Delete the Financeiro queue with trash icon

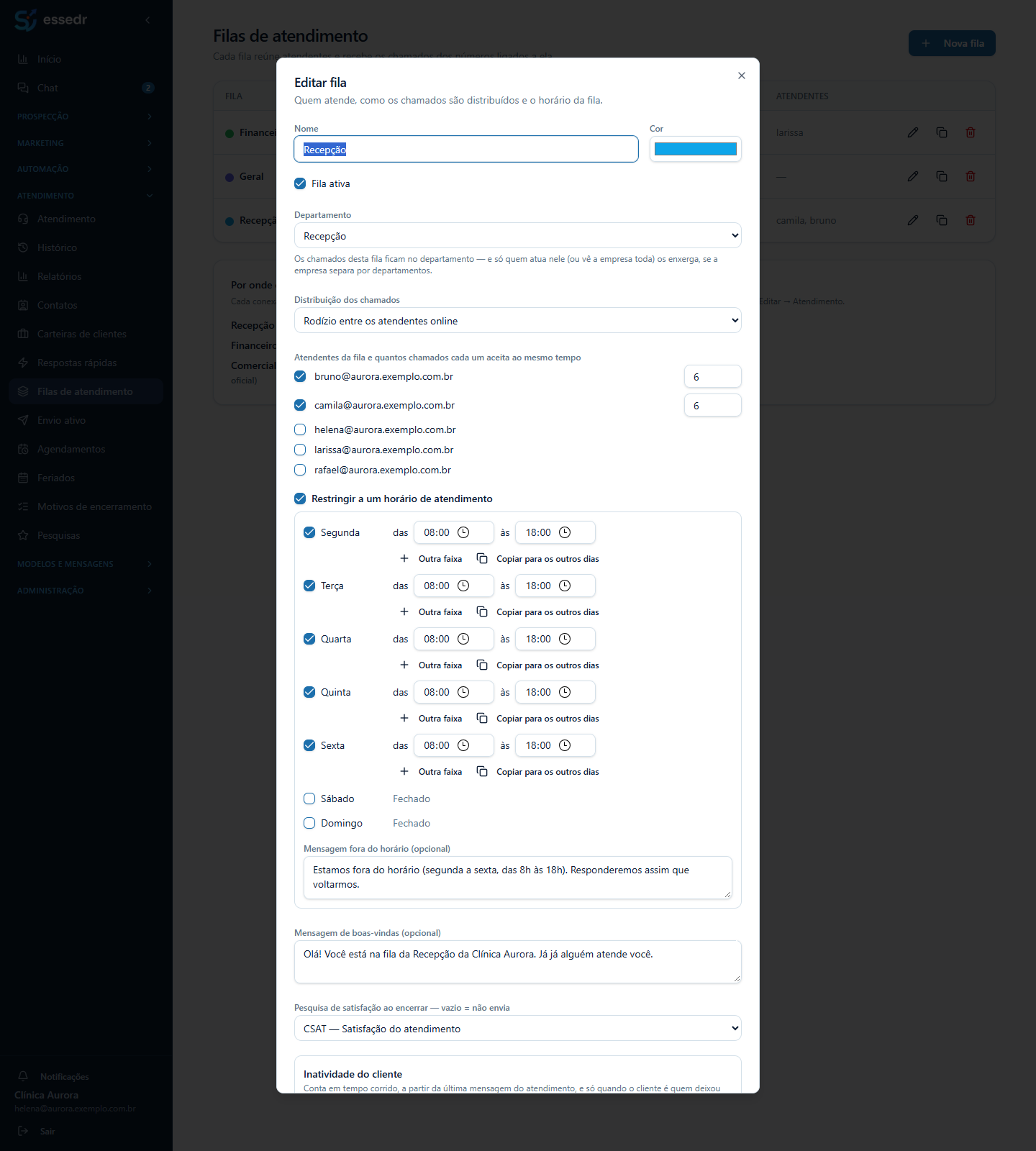tap(971, 132)
